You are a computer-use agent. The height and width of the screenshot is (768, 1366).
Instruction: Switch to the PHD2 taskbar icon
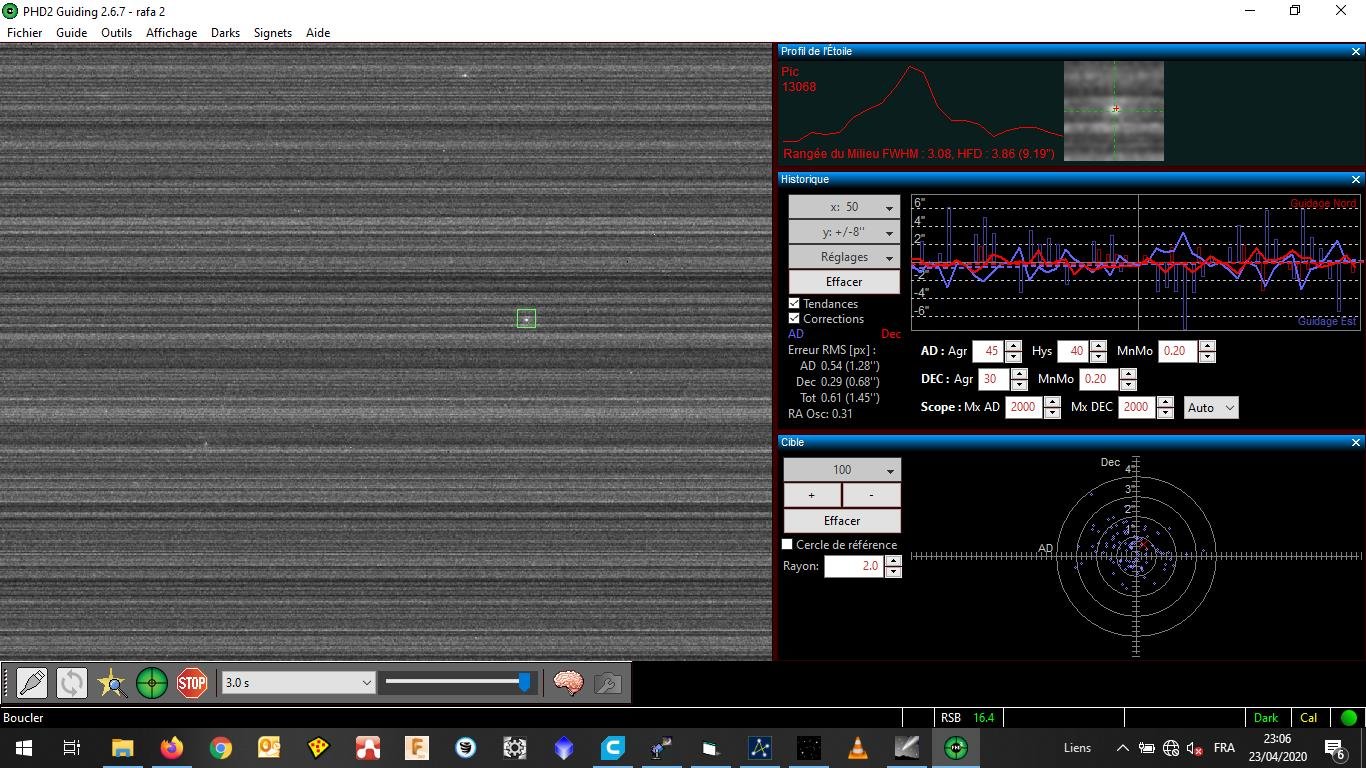point(956,747)
